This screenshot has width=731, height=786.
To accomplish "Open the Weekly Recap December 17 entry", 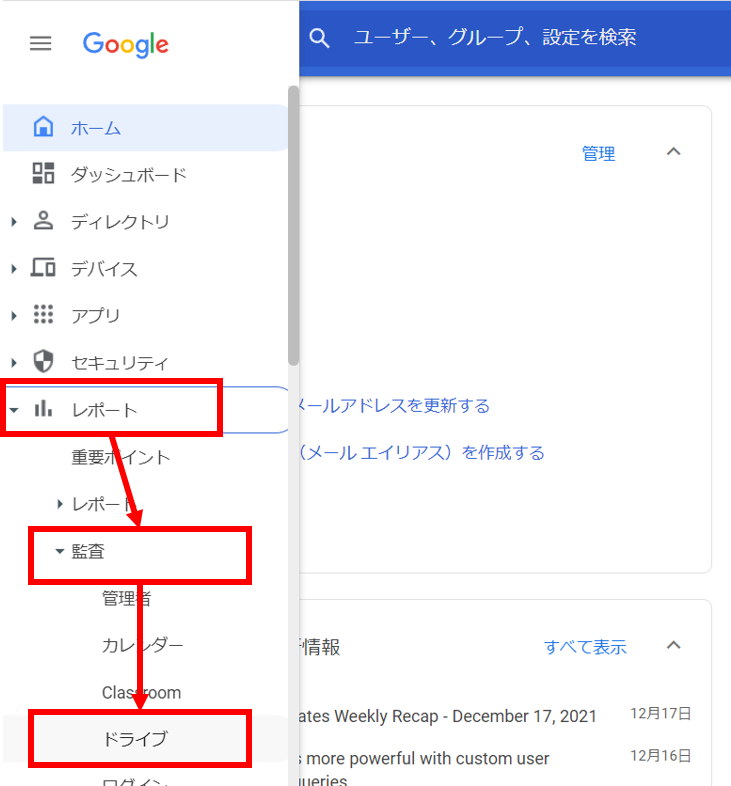I will 448,716.
